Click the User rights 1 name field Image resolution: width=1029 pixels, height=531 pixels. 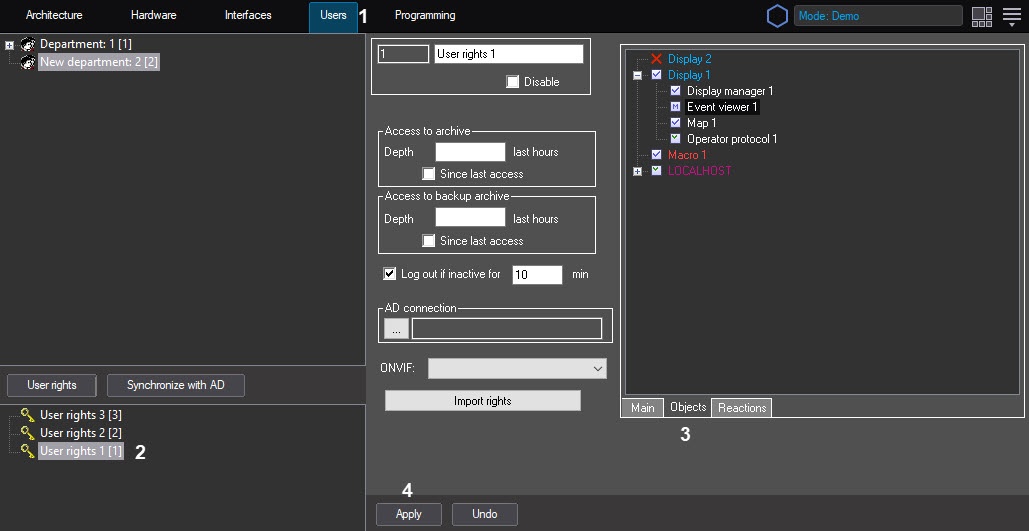coord(509,54)
